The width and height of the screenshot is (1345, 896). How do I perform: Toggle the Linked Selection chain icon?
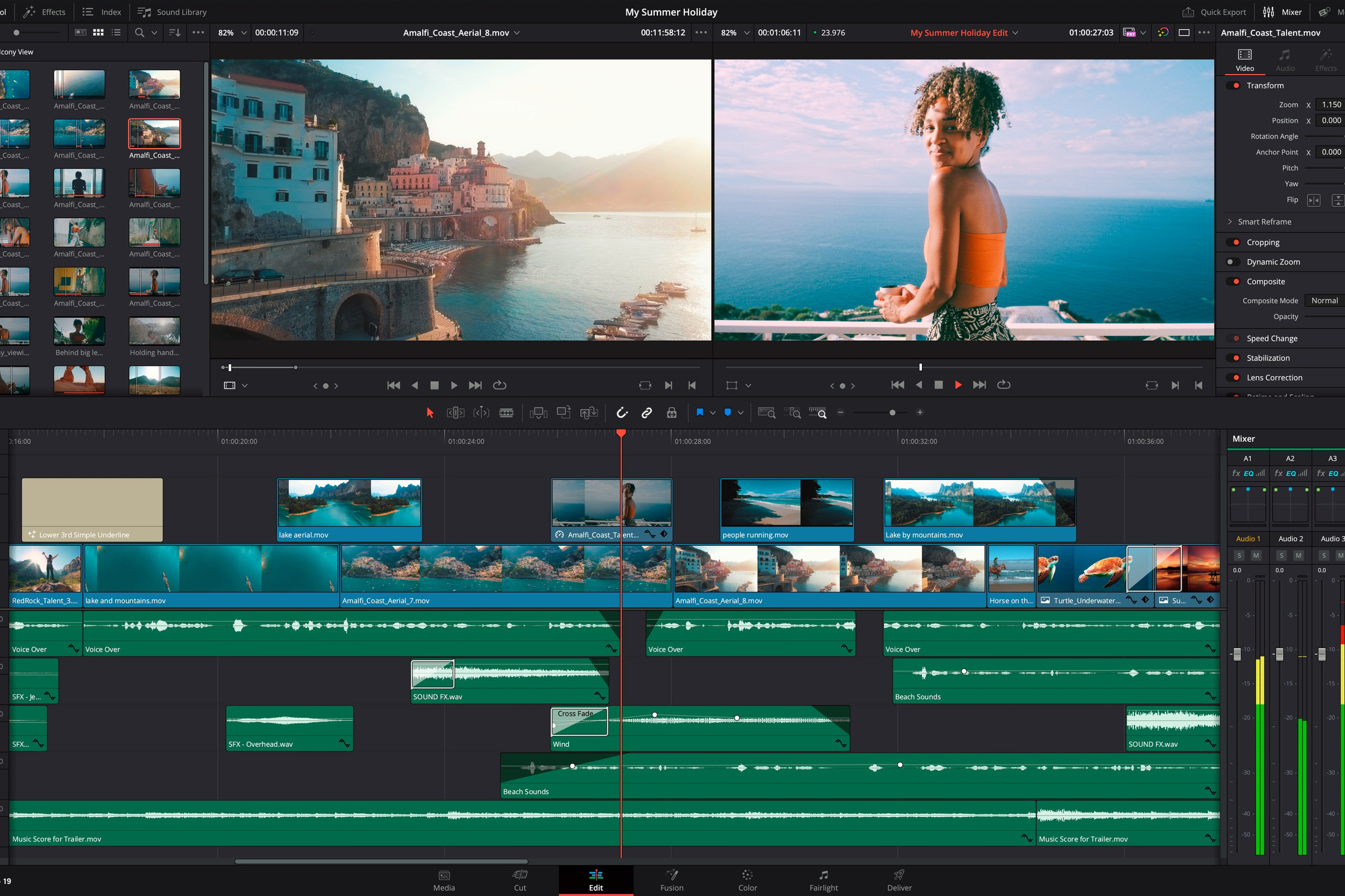647,413
